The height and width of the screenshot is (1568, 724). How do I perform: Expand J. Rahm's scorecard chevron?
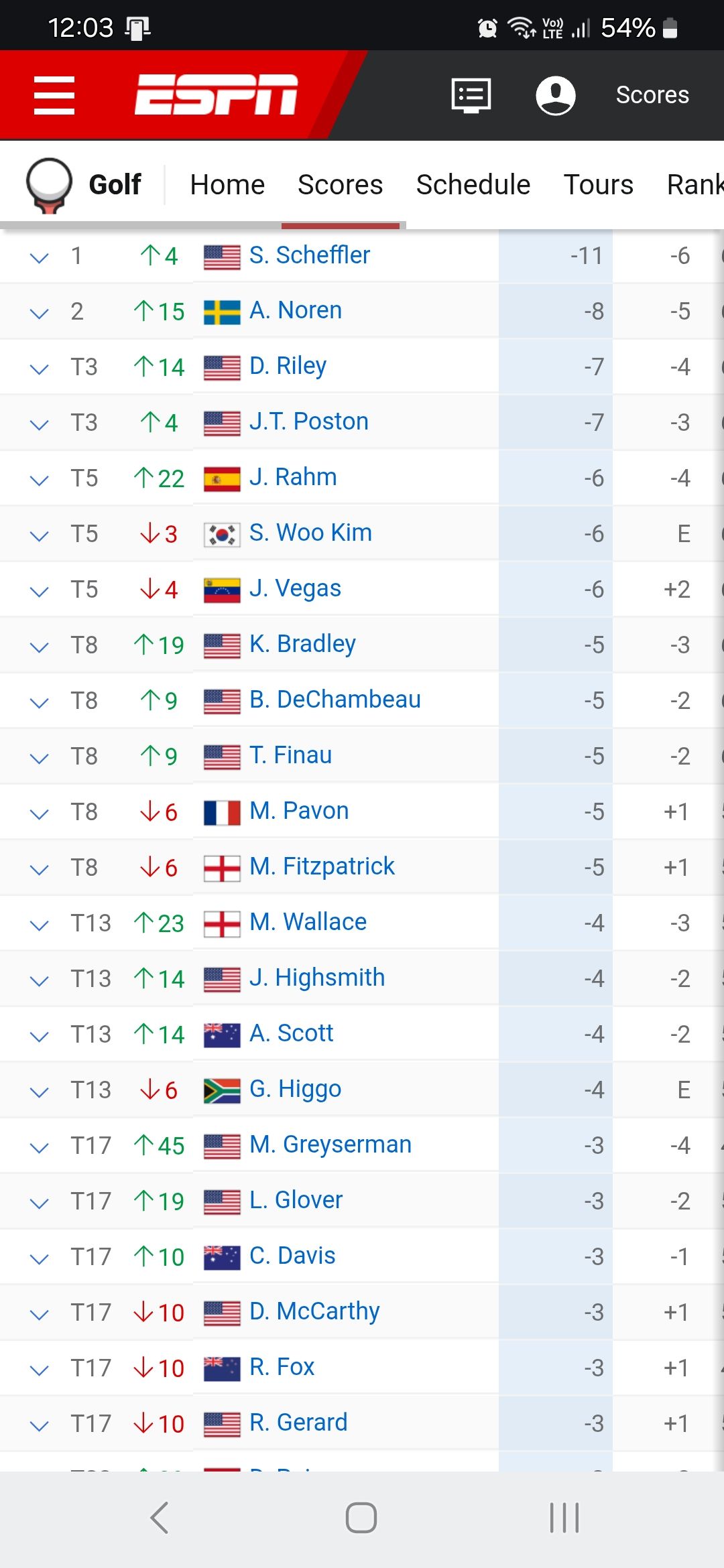click(40, 479)
